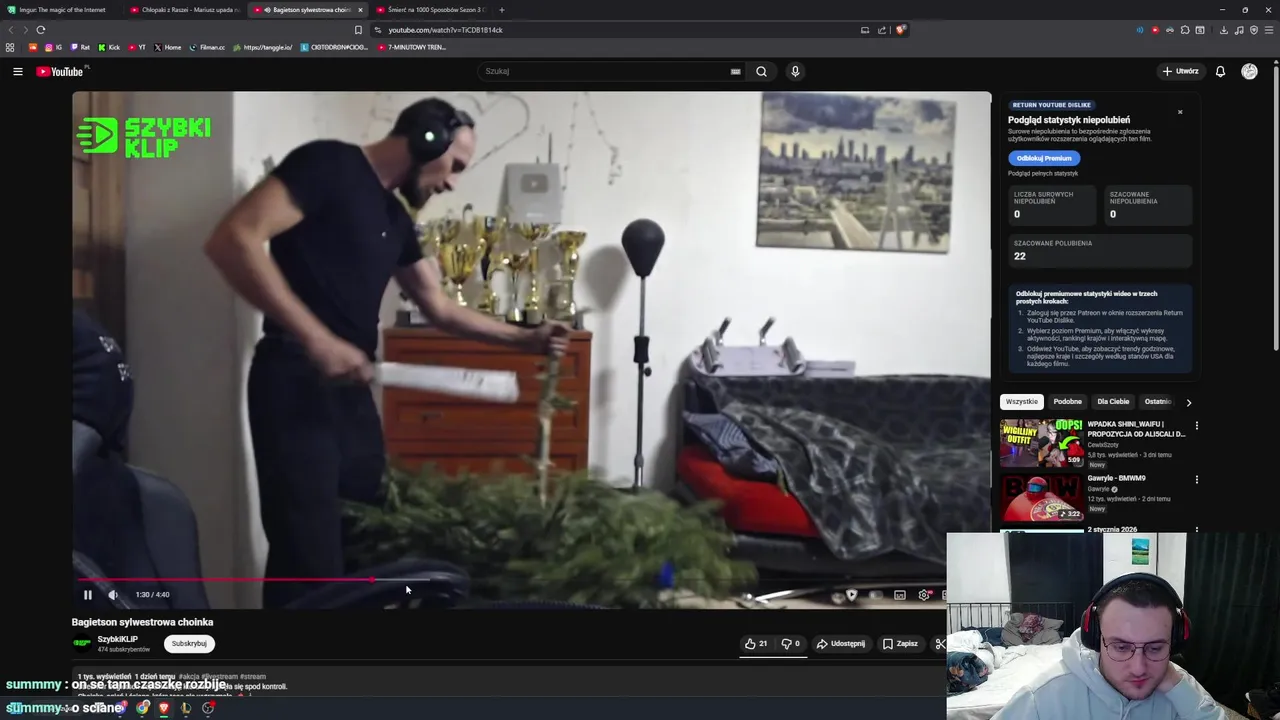Image resolution: width=1280 pixels, height=720 pixels.
Task: Open OBS Studio from the taskbar
Action: pos(208,708)
